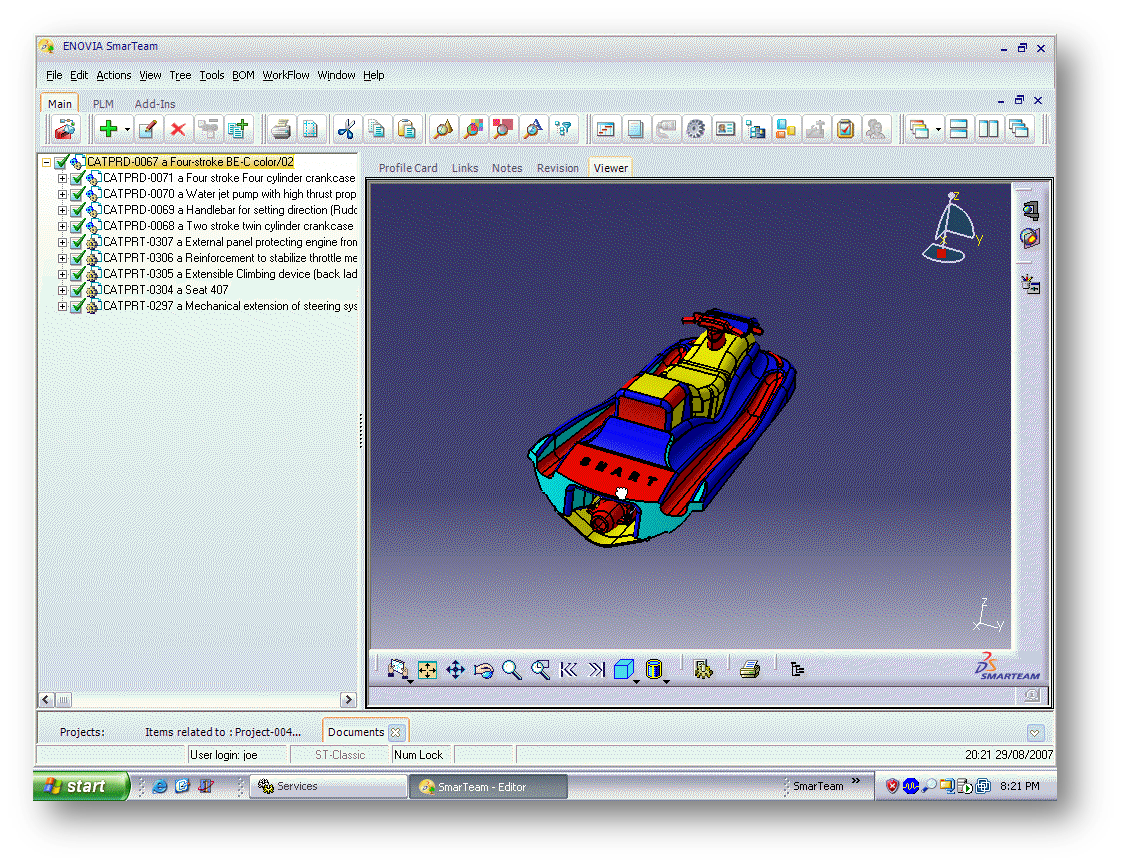Click the magnifier Zoom tool in viewer toolbar
1122x866 pixels.
pyautogui.click(x=512, y=670)
